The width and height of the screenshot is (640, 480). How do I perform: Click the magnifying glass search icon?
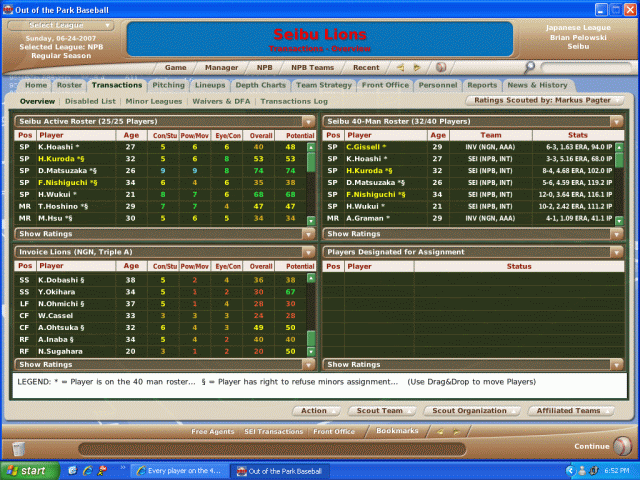[529, 67]
